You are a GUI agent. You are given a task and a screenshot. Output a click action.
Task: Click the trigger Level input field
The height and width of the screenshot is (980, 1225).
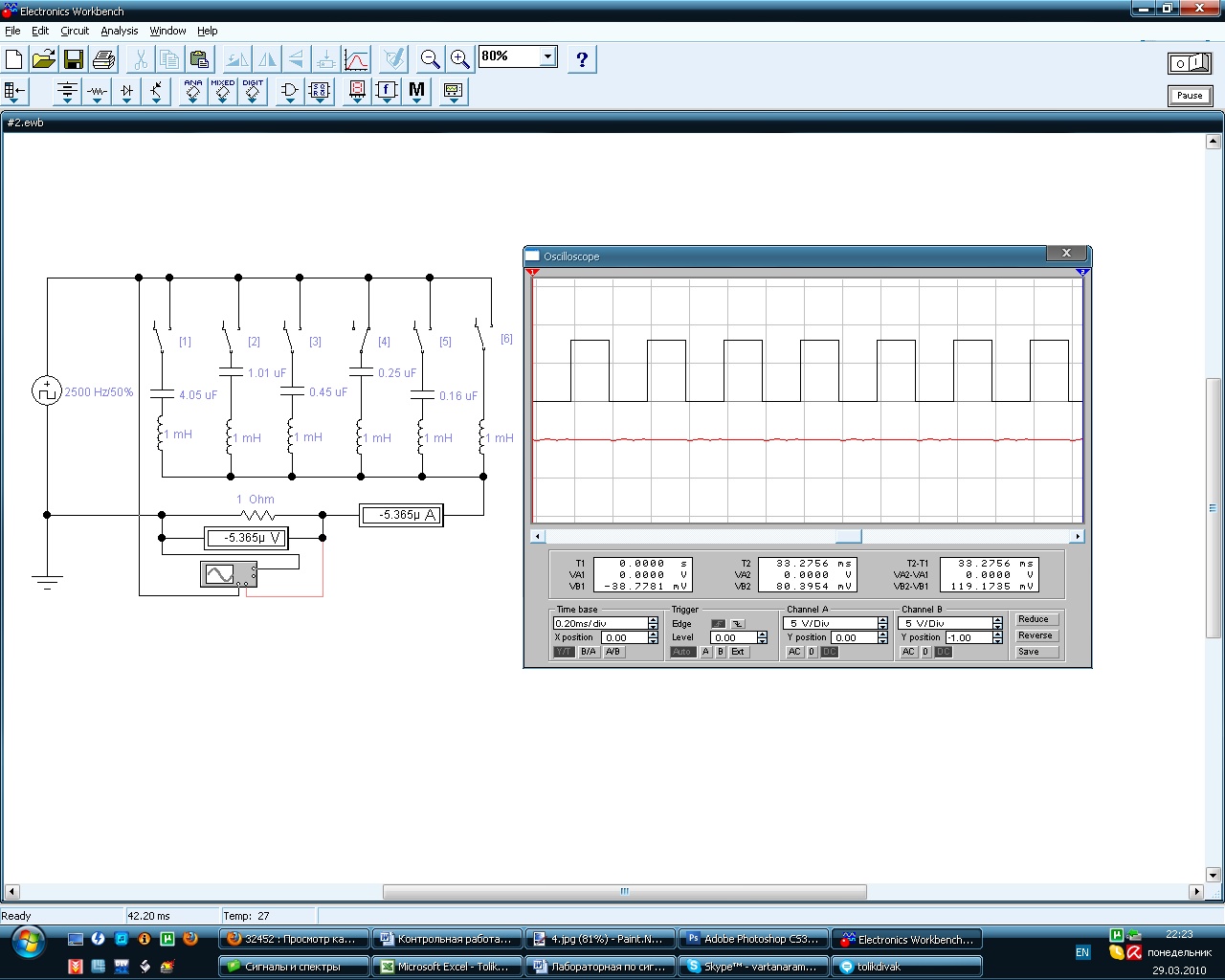[x=733, y=637]
